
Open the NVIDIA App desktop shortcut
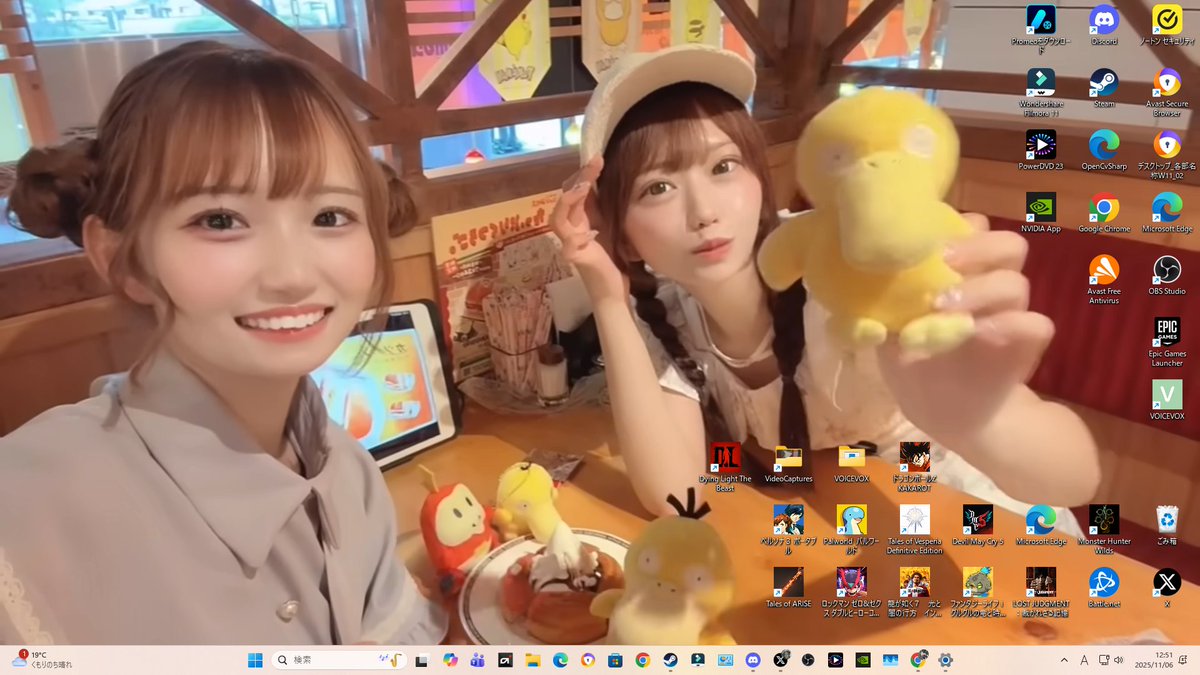coord(1041,213)
